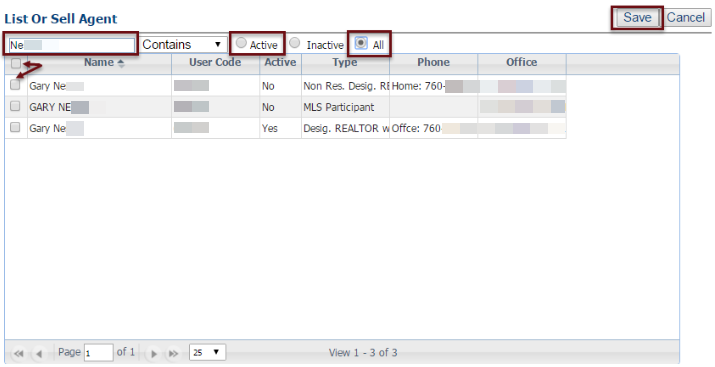715x367 pixels.
Task: Click the Save button
Action: (637, 18)
